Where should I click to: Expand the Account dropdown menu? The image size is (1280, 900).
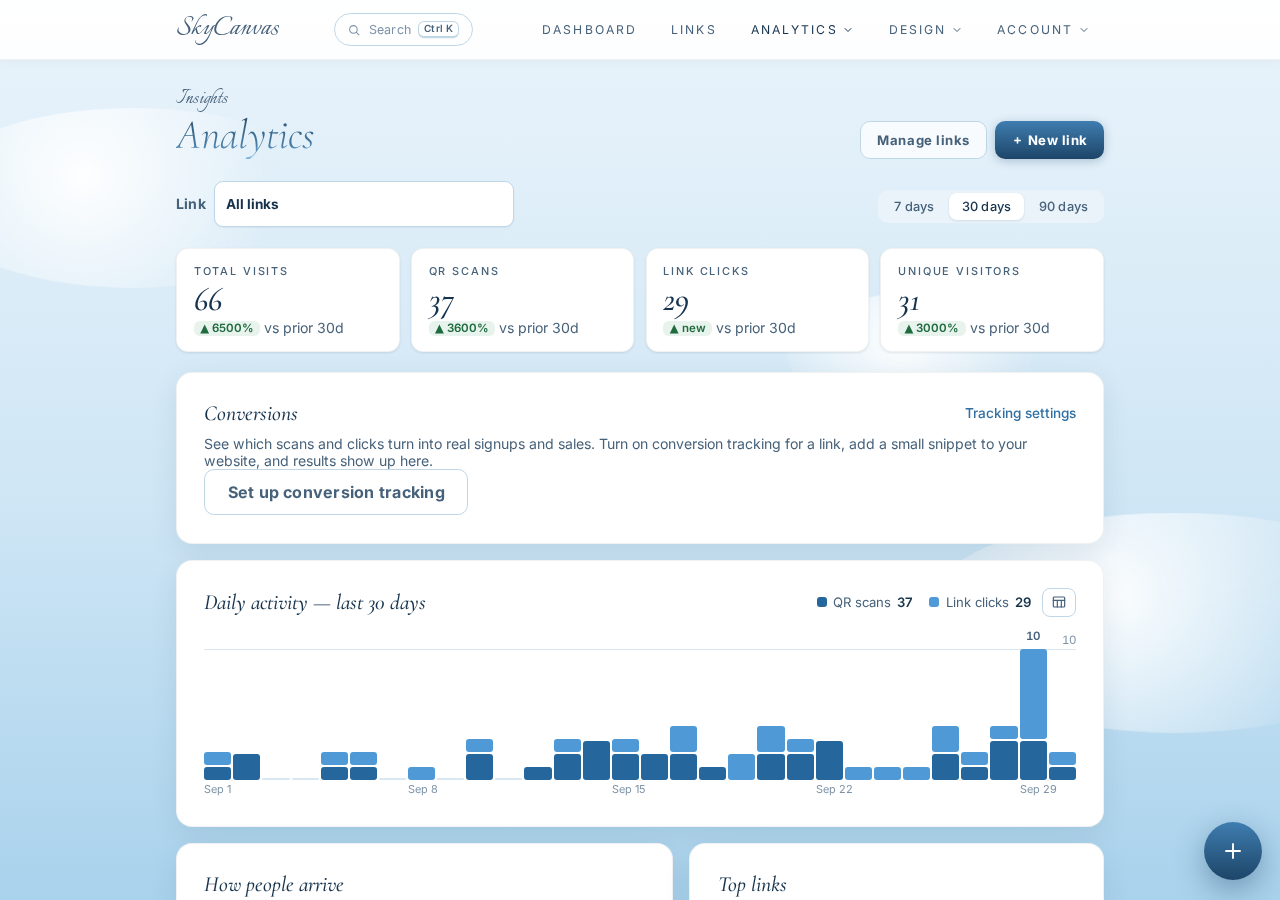pos(1043,30)
